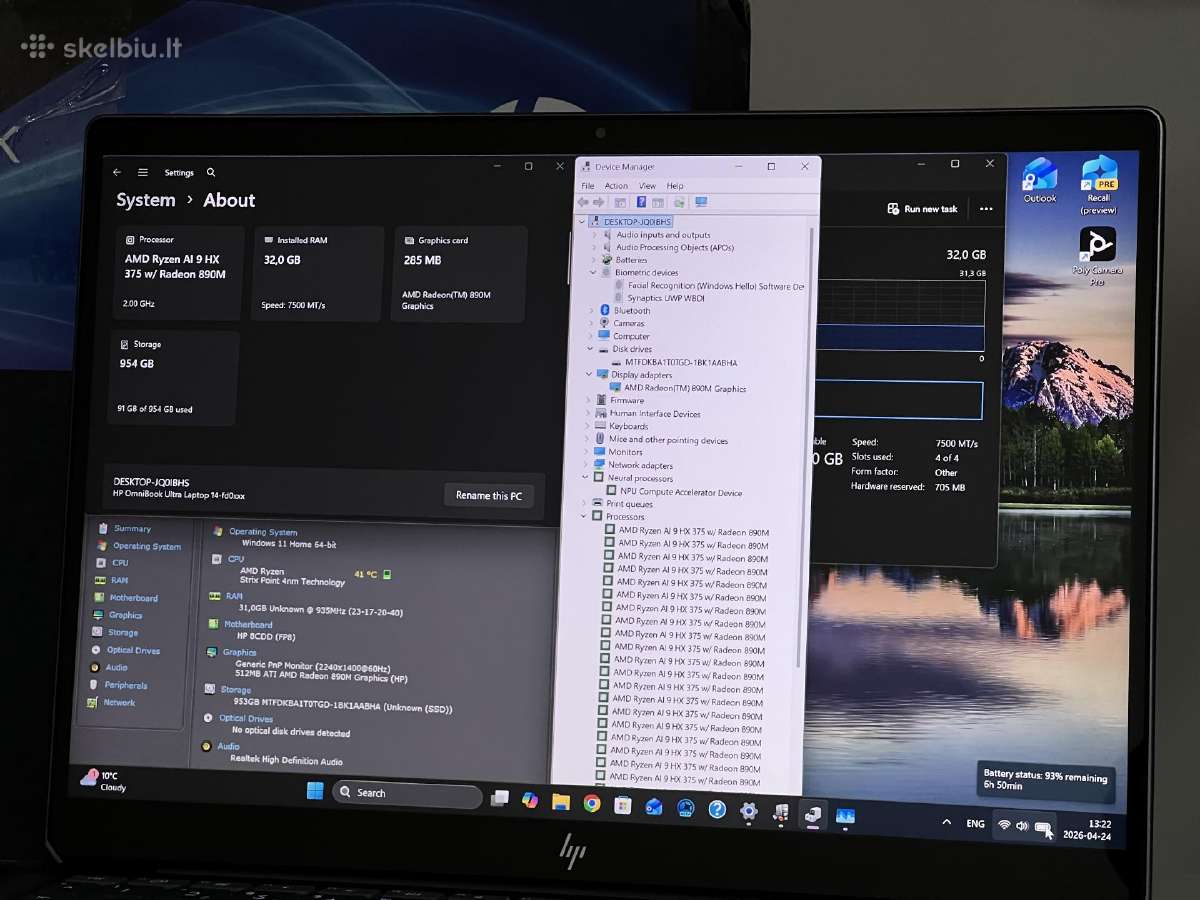The width and height of the screenshot is (1200, 900).
Task: Collapse the Processors node
Action: click(585, 516)
